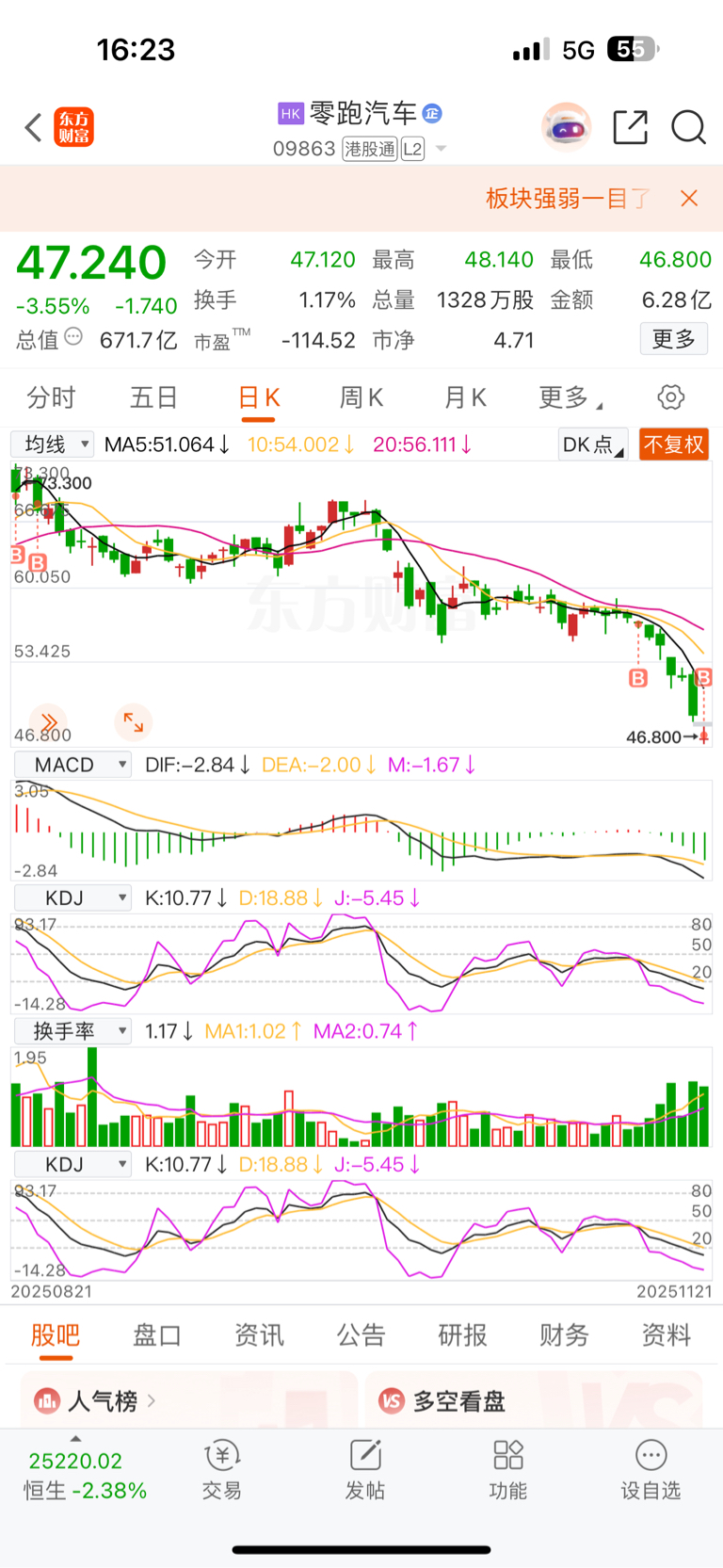Viewport: 723px width, 1568px height.
Task: Open the search magnifier icon
Action: 688,126
